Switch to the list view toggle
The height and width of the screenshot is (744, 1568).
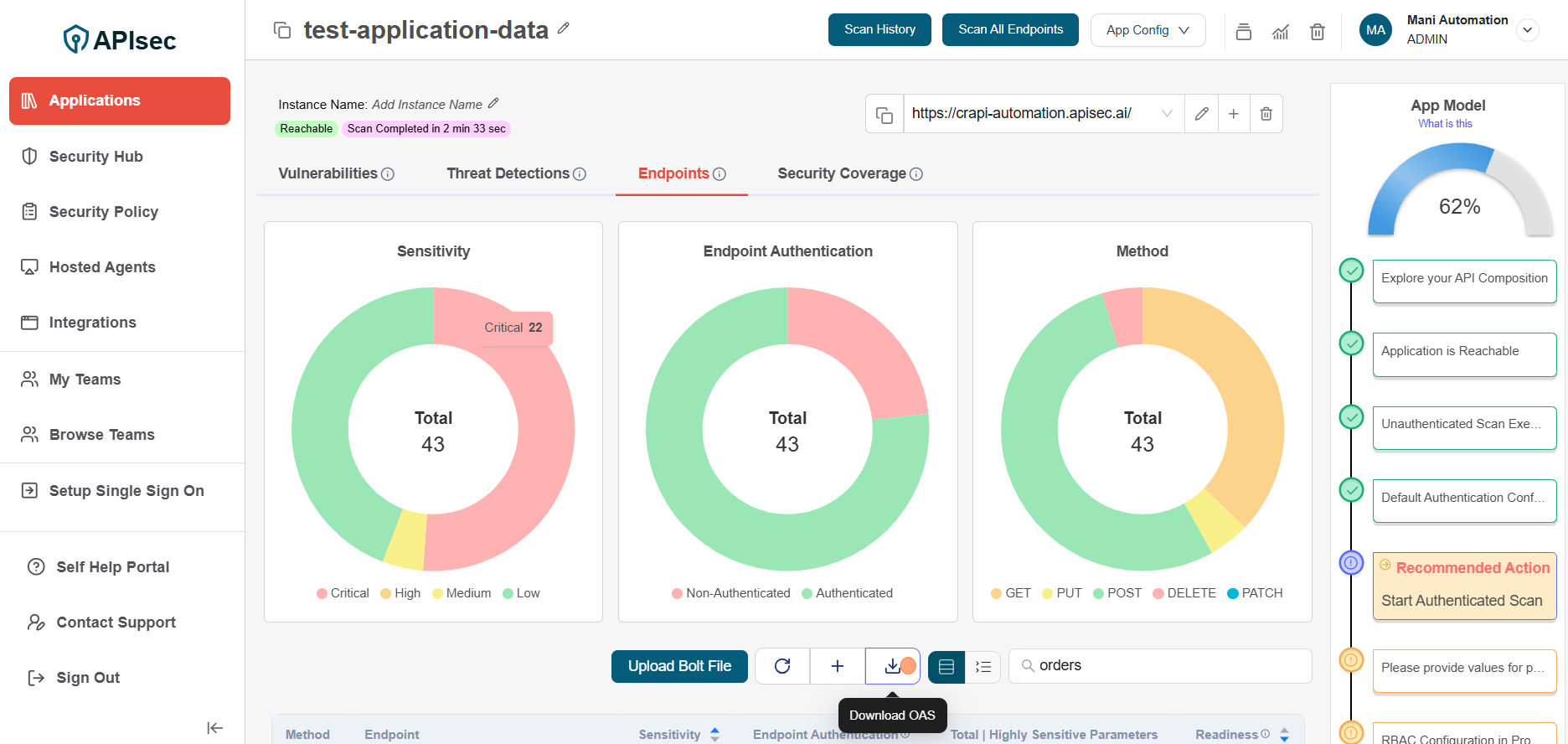click(983, 667)
